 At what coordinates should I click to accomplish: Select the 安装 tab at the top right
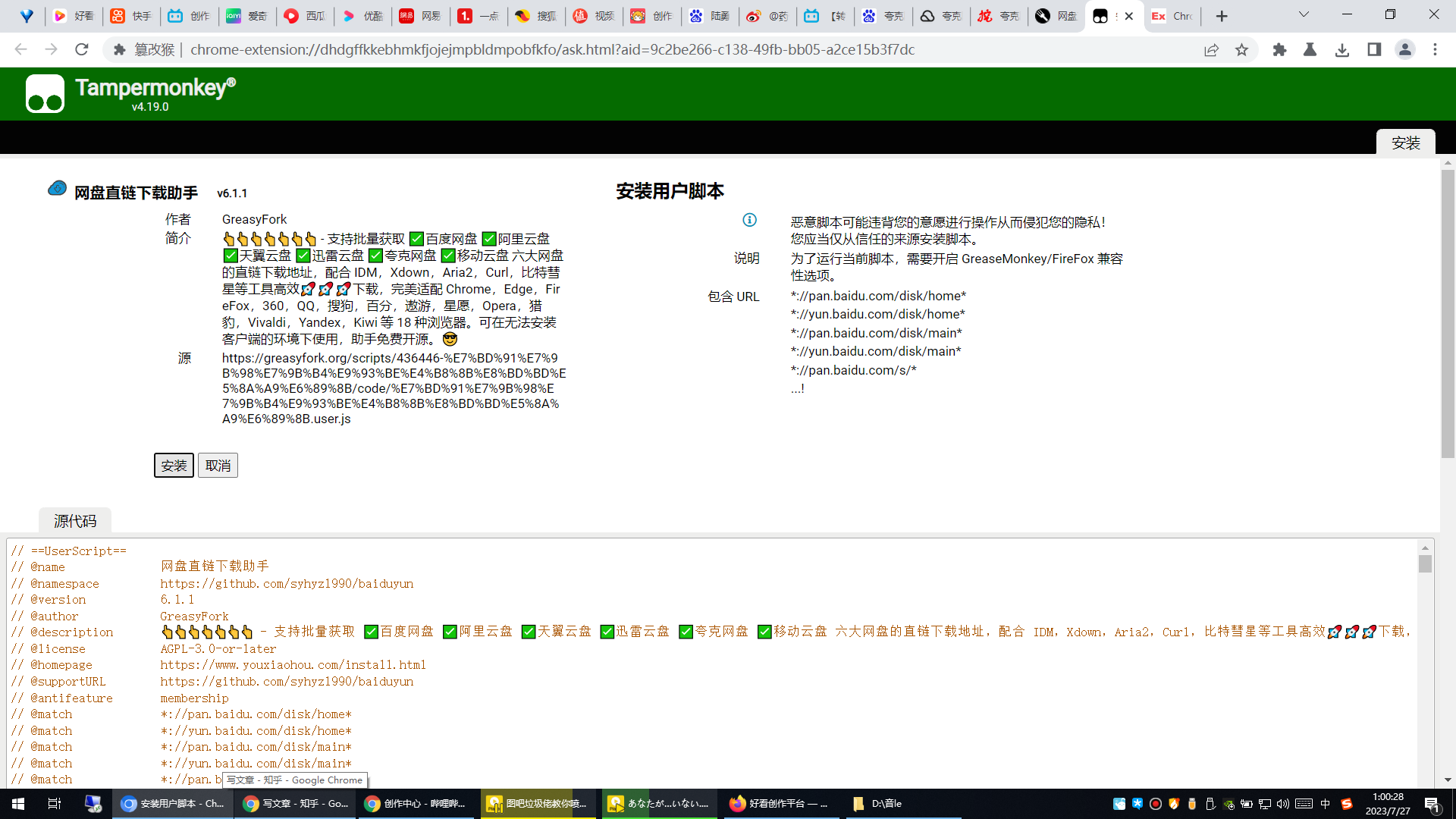pyautogui.click(x=1406, y=143)
